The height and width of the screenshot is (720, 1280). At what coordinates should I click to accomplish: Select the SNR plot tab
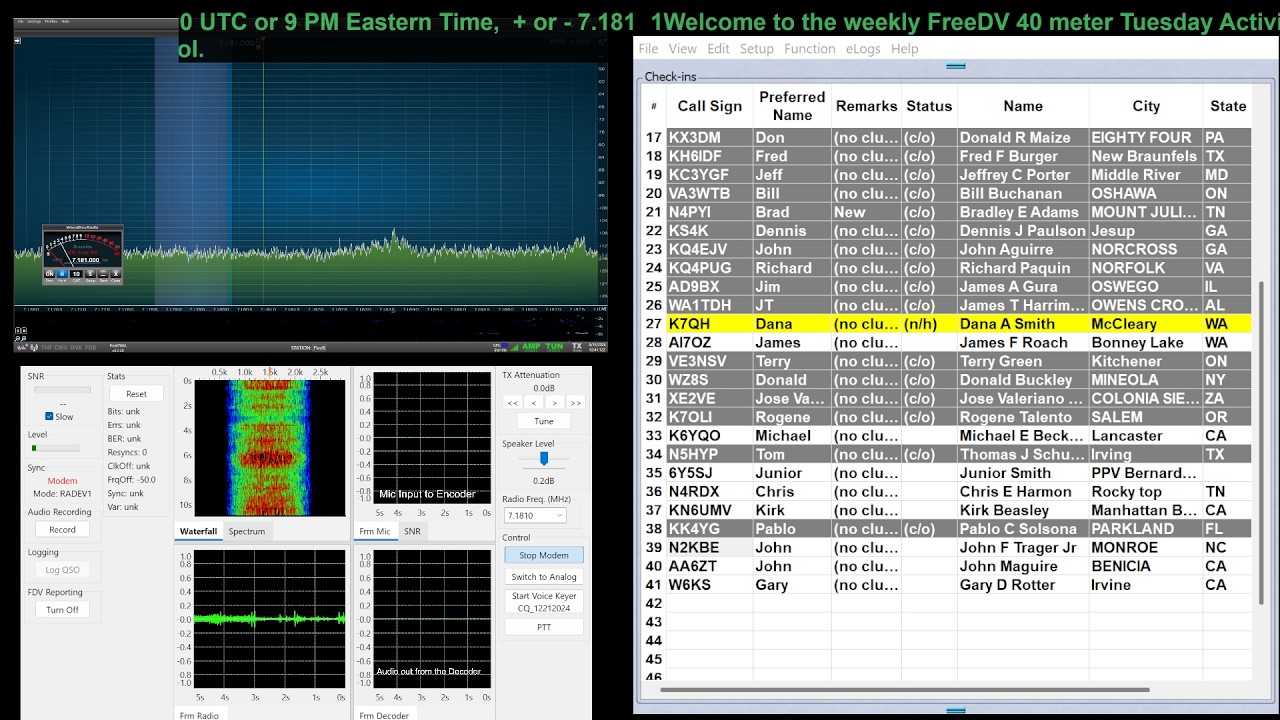click(412, 531)
